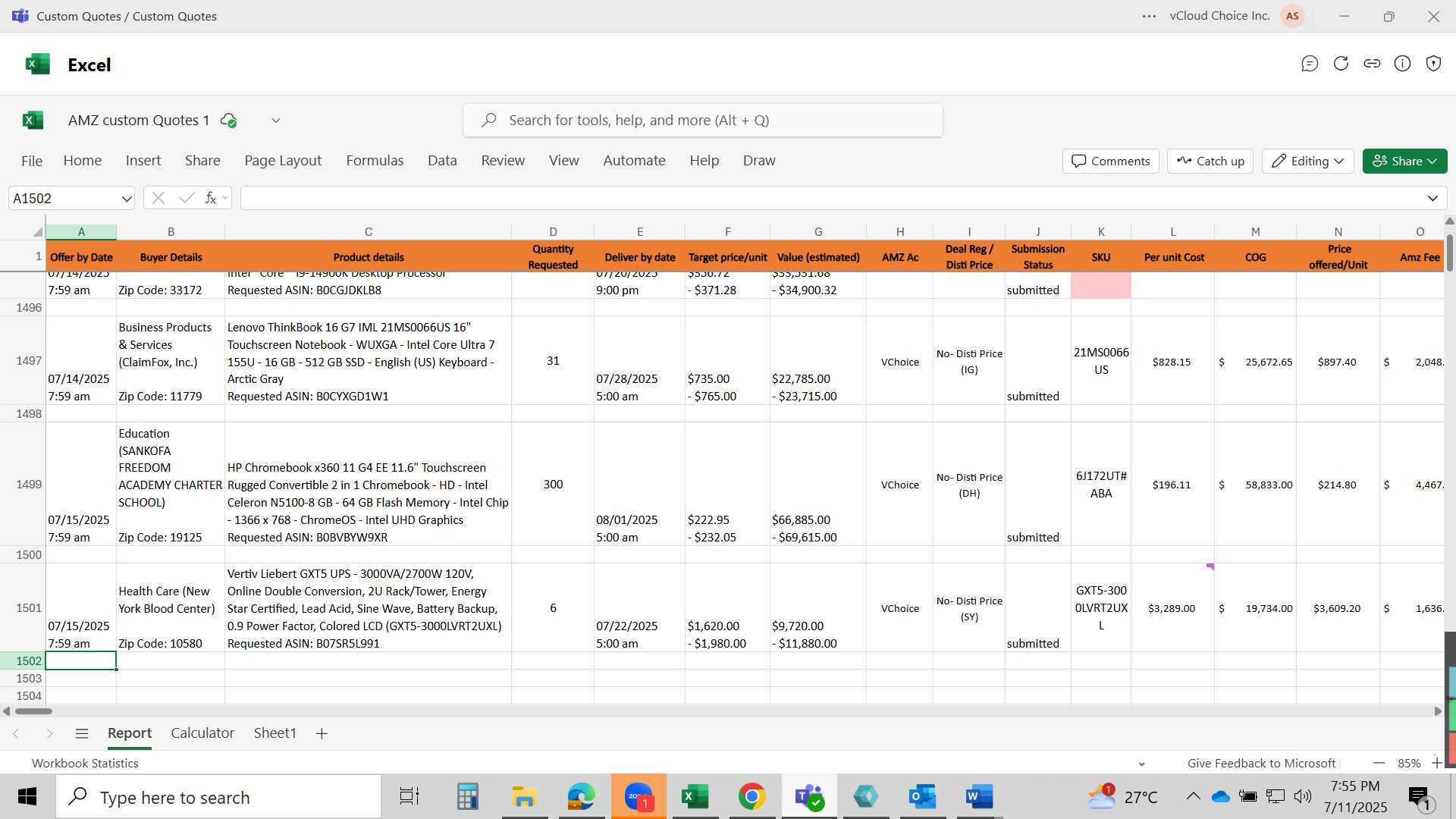Image resolution: width=1456 pixels, height=819 pixels.
Task: Switch to the Sheet1 tab
Action: point(275,733)
